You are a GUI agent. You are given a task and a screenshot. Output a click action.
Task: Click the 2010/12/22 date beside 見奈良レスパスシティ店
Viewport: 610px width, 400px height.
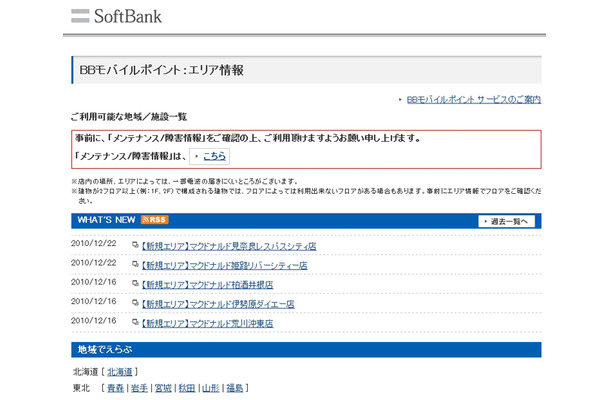click(x=93, y=243)
